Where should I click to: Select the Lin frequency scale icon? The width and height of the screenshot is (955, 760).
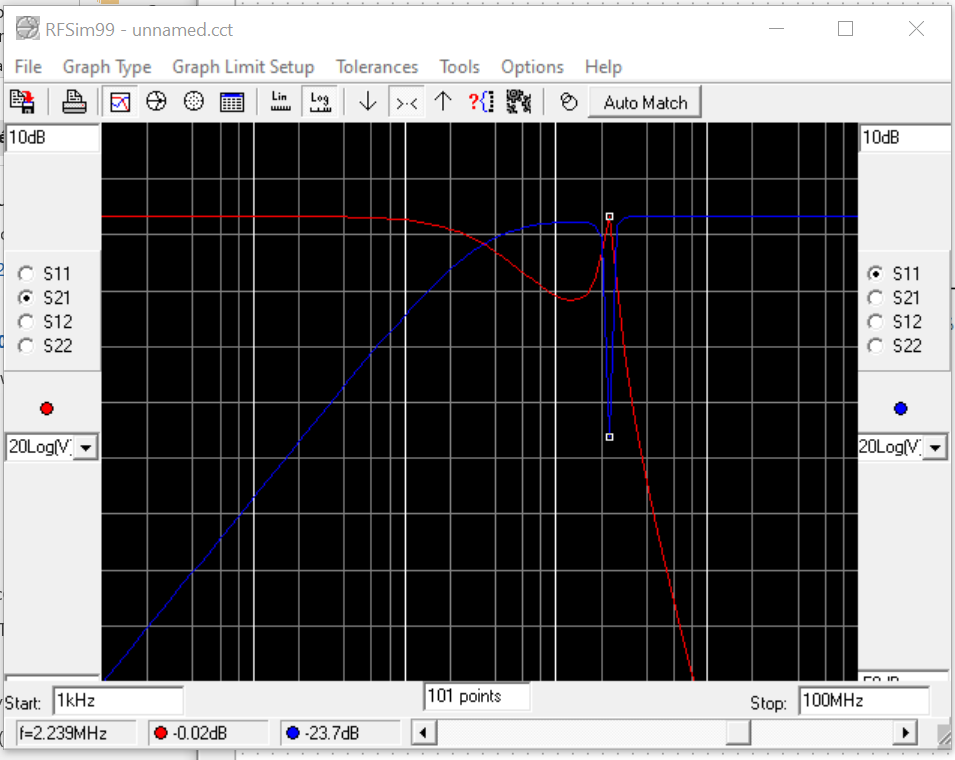280,102
